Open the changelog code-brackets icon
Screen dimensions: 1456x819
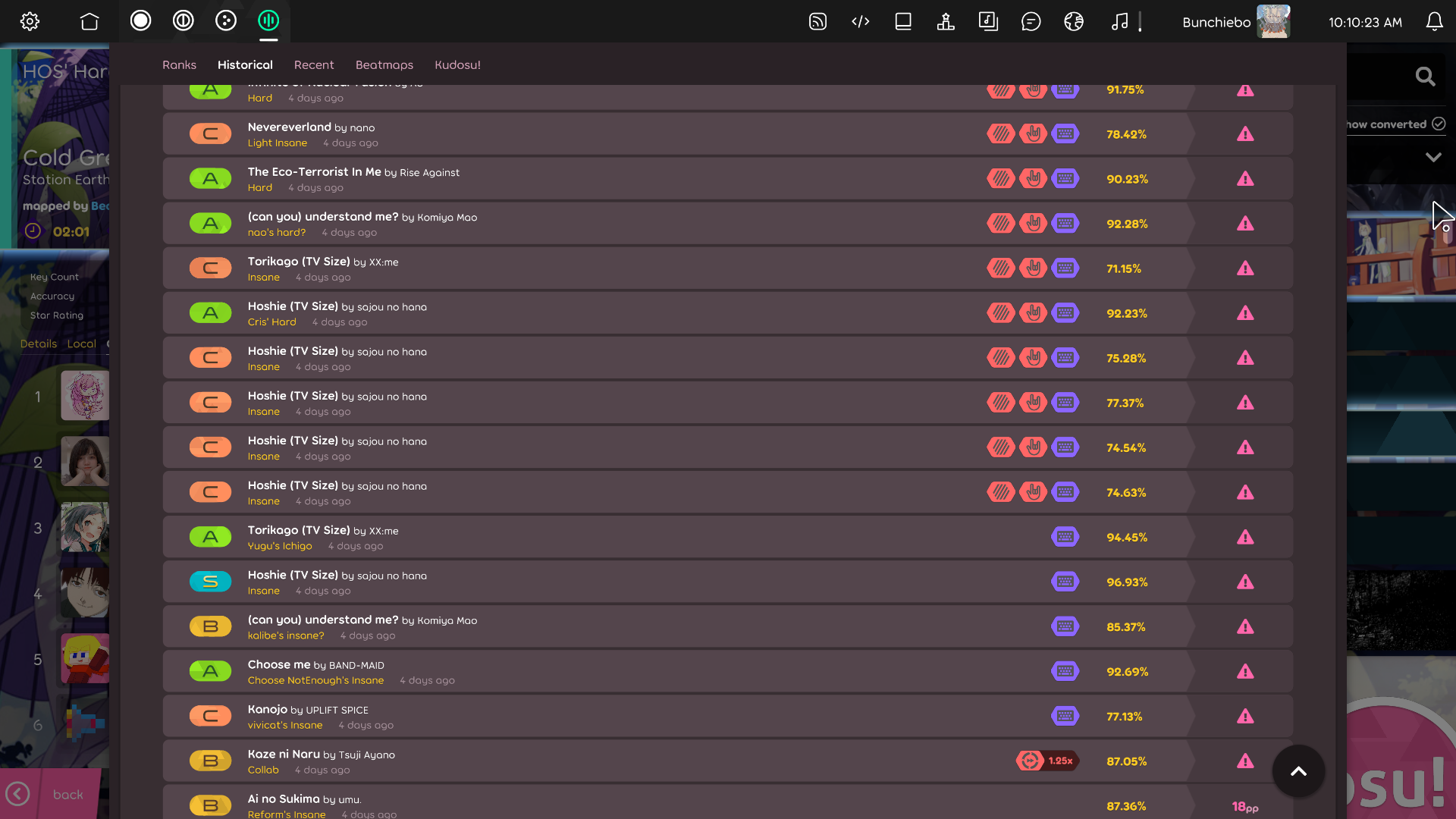[x=860, y=21]
